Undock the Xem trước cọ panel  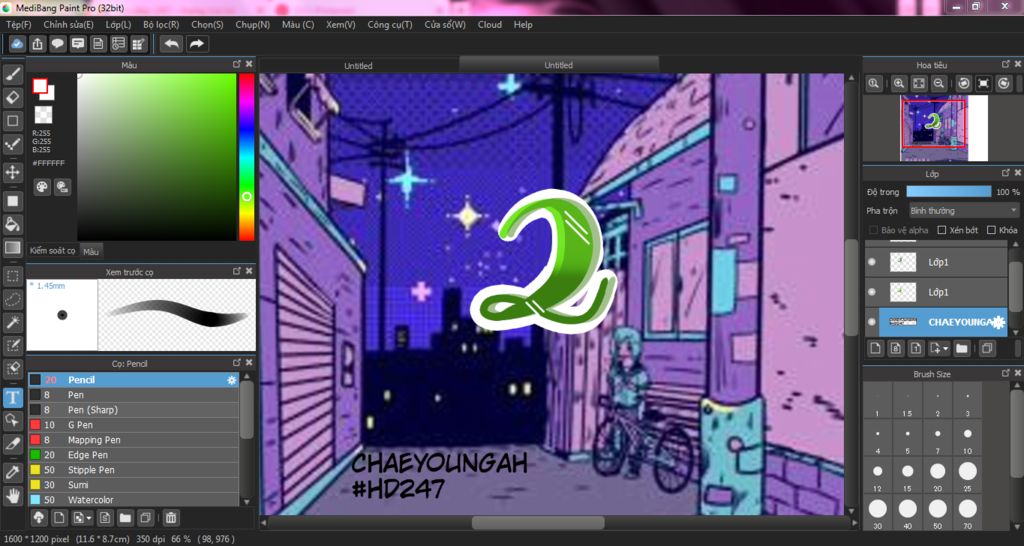[237, 271]
